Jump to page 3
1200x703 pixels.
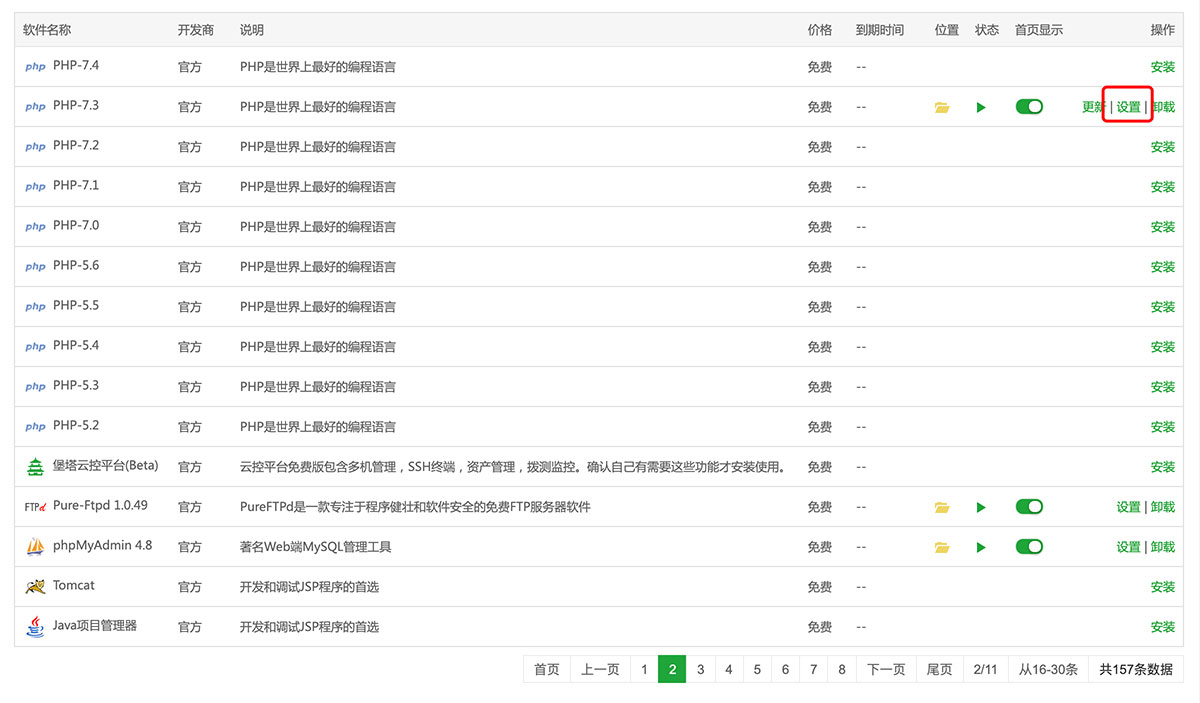click(701, 670)
